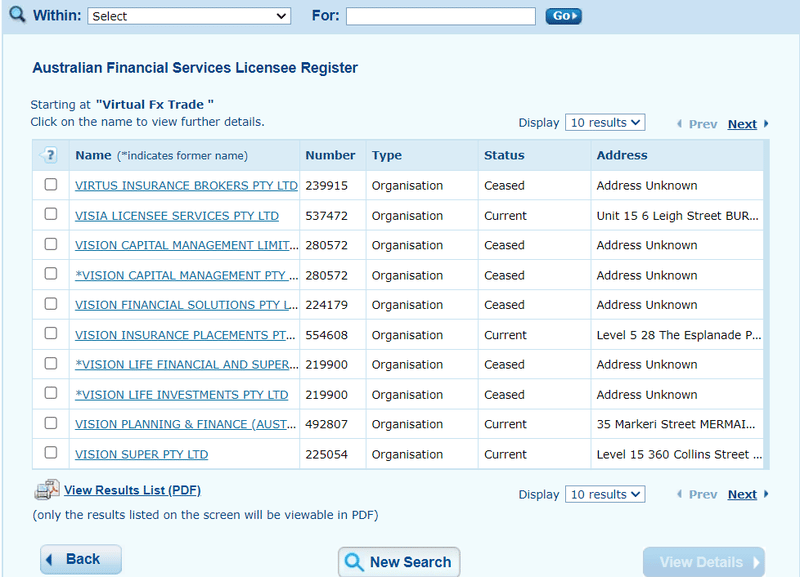Tick checkbox for *VISION LIFE FINANCIAL AND SUPER row
Screen dimensions: 800x577
point(51,363)
